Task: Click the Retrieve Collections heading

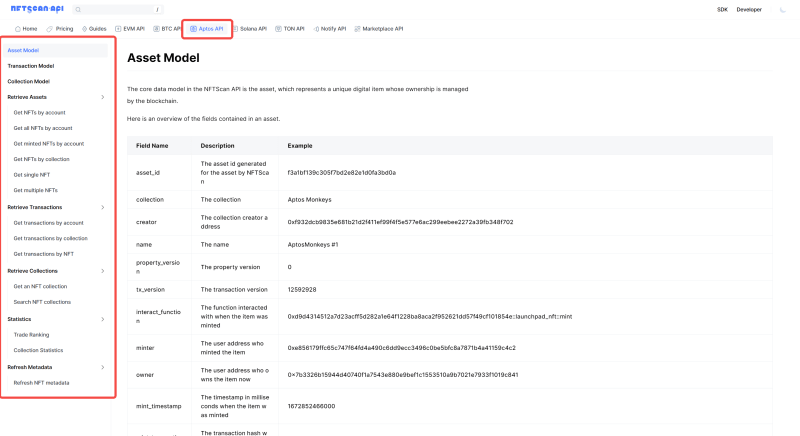Action: (32, 271)
